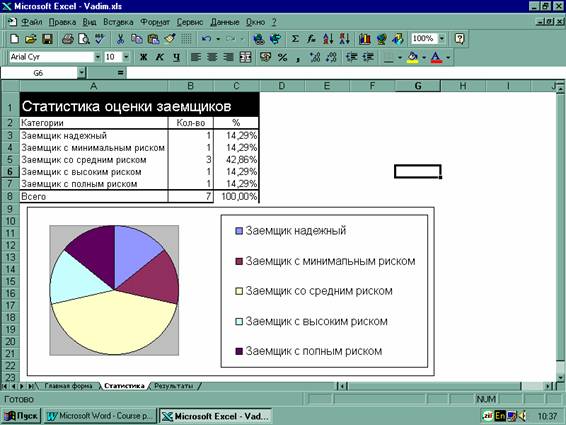Open the Arial Cyr font dropdown

(97, 57)
